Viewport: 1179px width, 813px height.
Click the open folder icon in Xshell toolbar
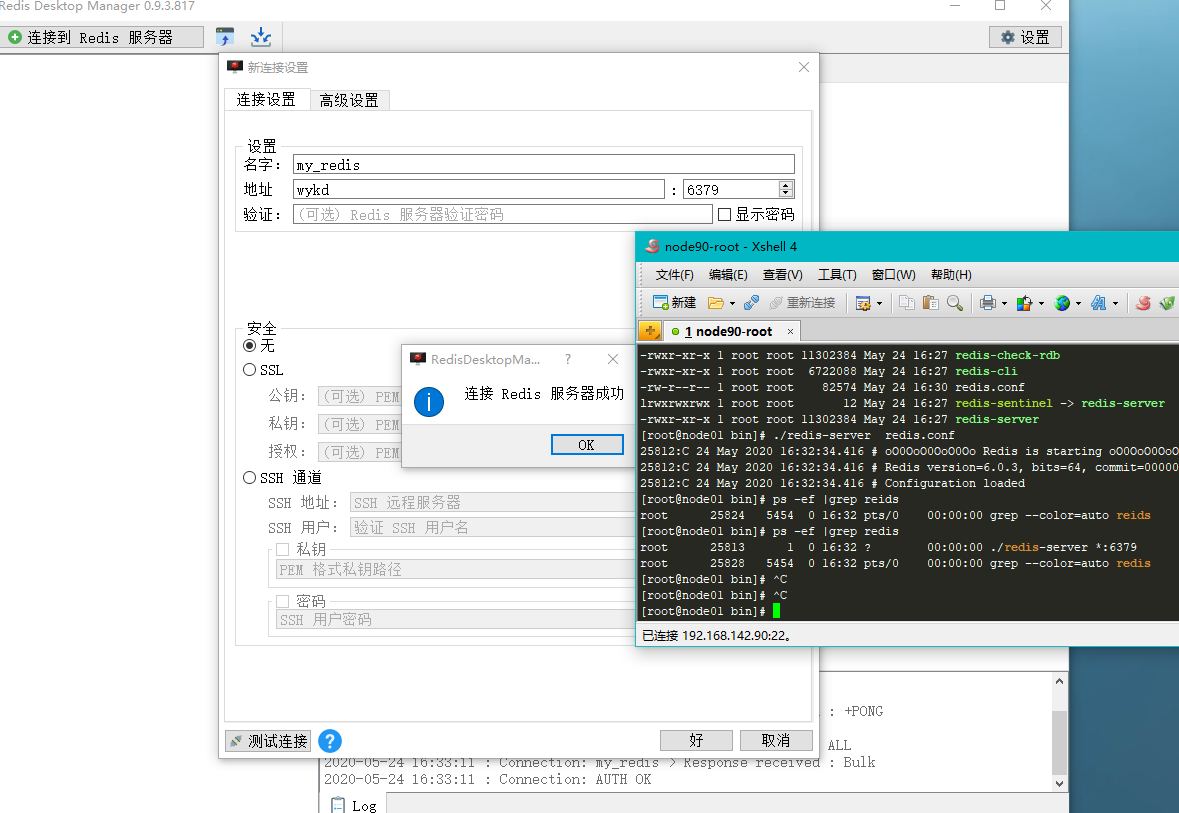(x=716, y=303)
